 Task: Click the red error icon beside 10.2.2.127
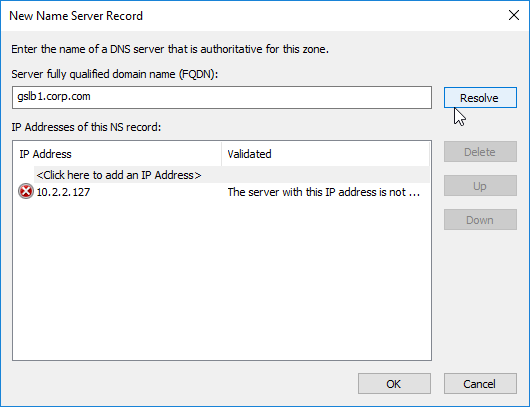tap(26, 191)
